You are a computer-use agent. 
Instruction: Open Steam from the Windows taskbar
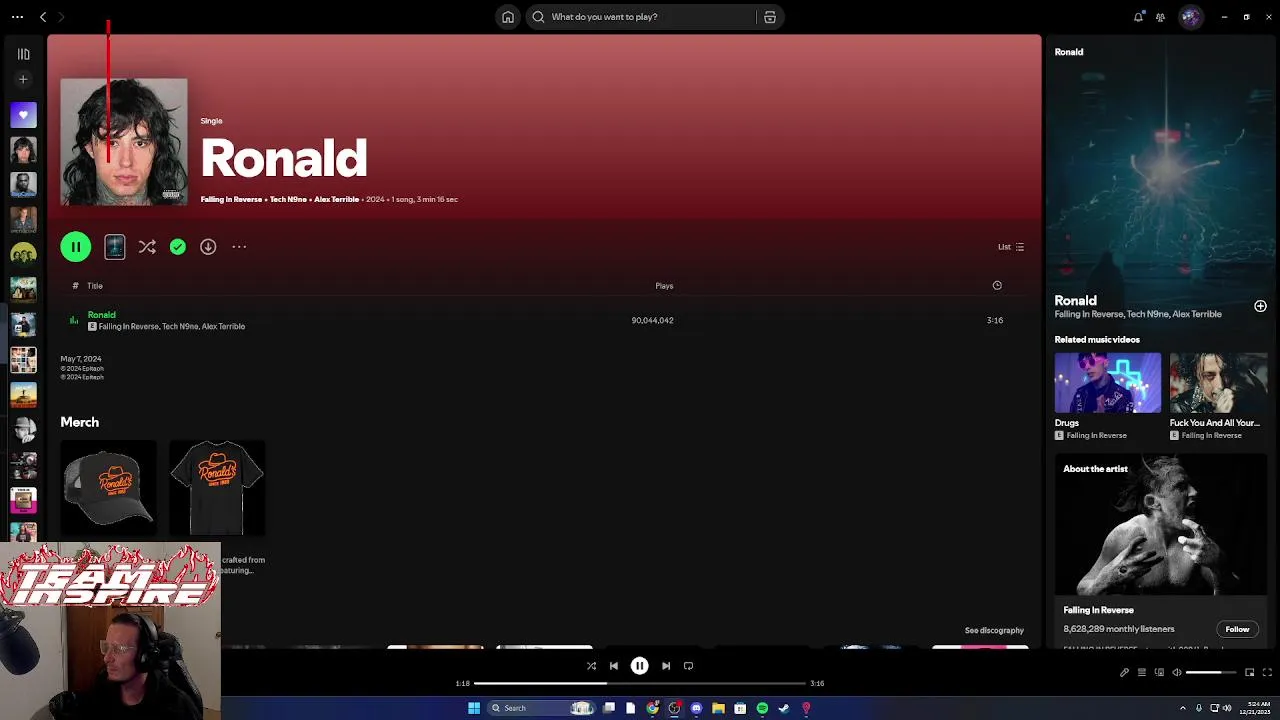pyautogui.click(x=784, y=708)
